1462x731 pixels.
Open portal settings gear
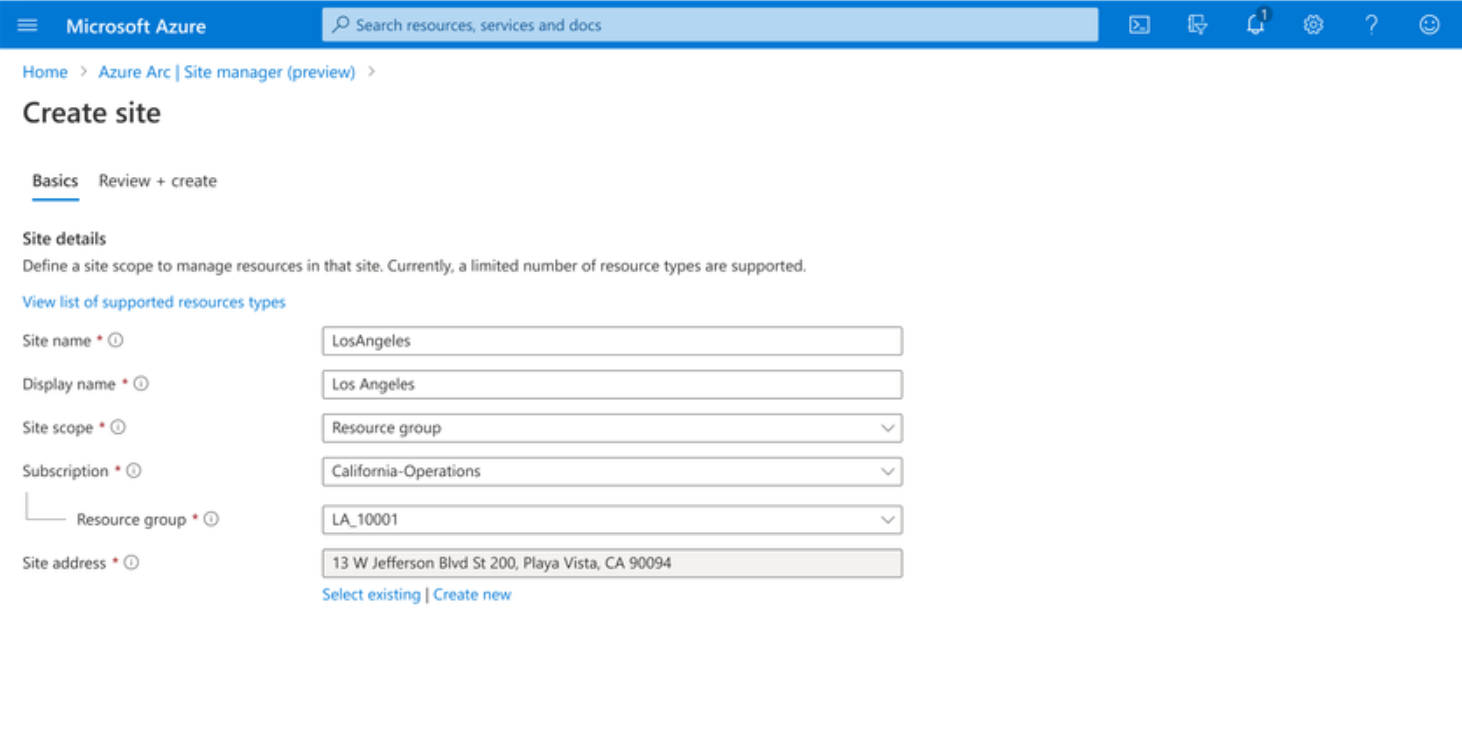(x=1313, y=25)
